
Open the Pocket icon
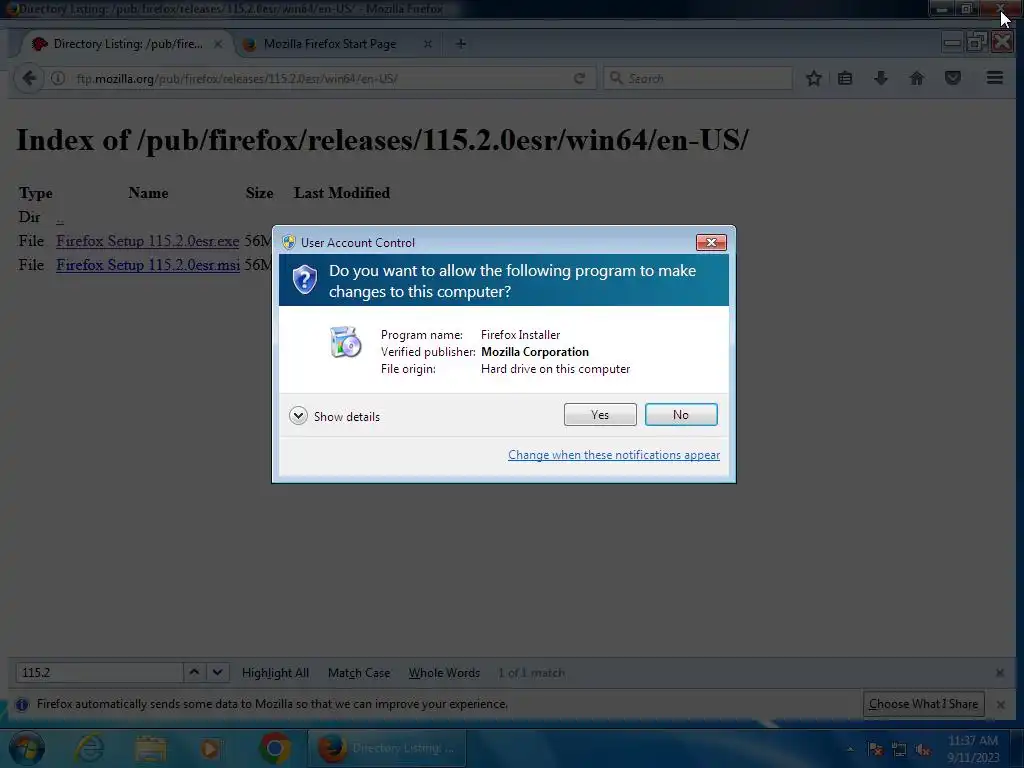[953, 78]
